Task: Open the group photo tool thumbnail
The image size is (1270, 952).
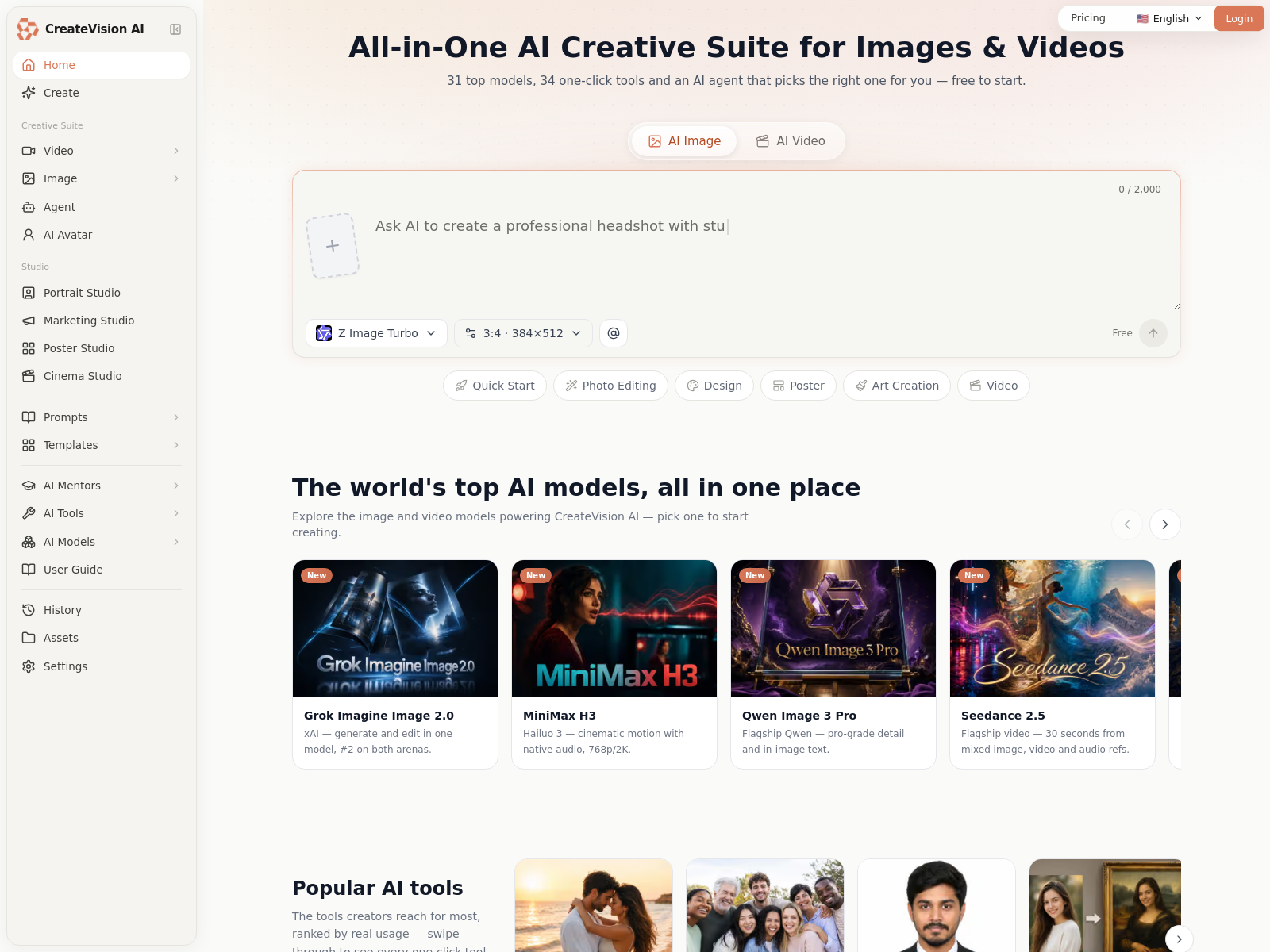Action: point(765,905)
